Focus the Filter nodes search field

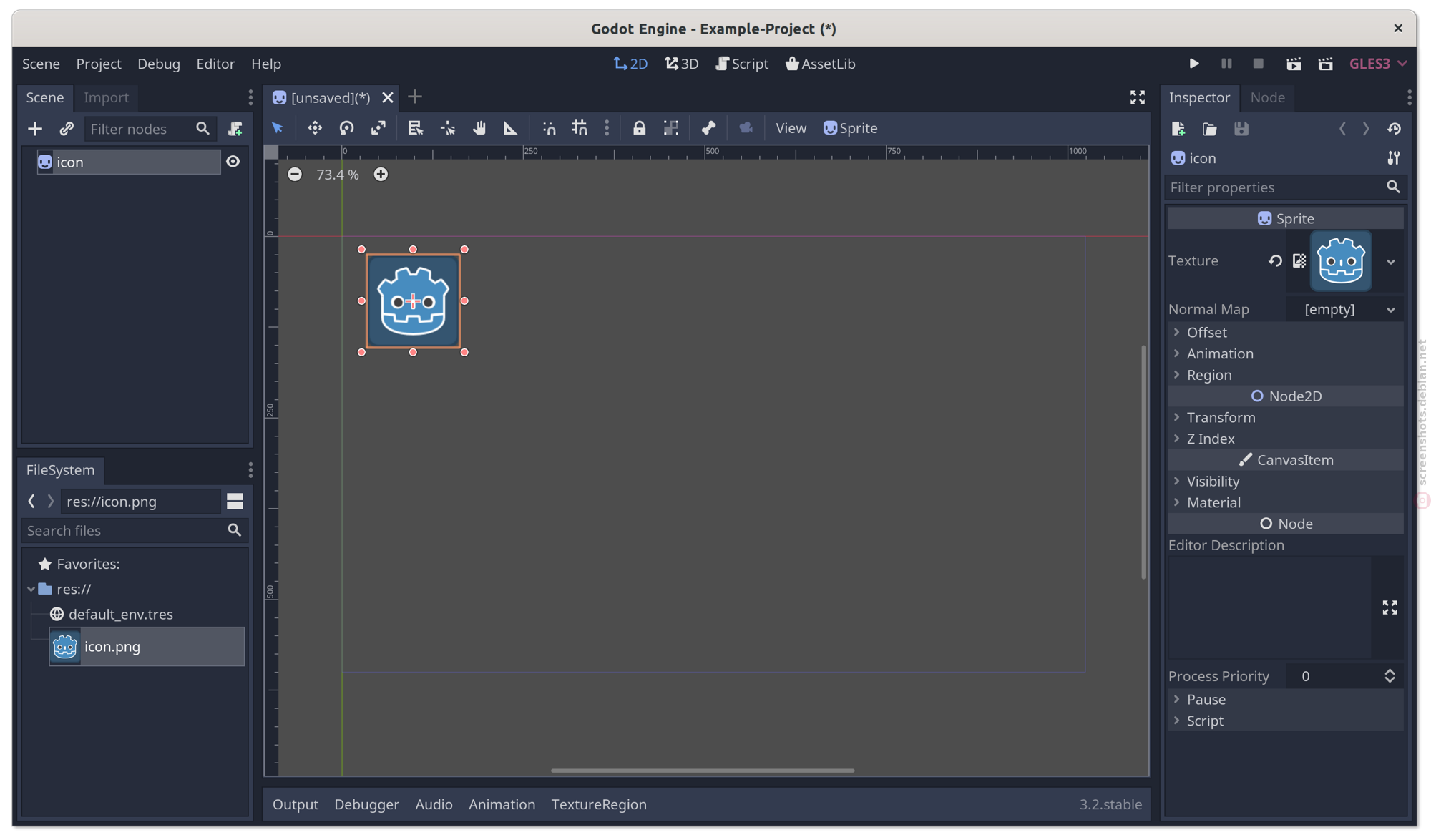(x=150, y=129)
